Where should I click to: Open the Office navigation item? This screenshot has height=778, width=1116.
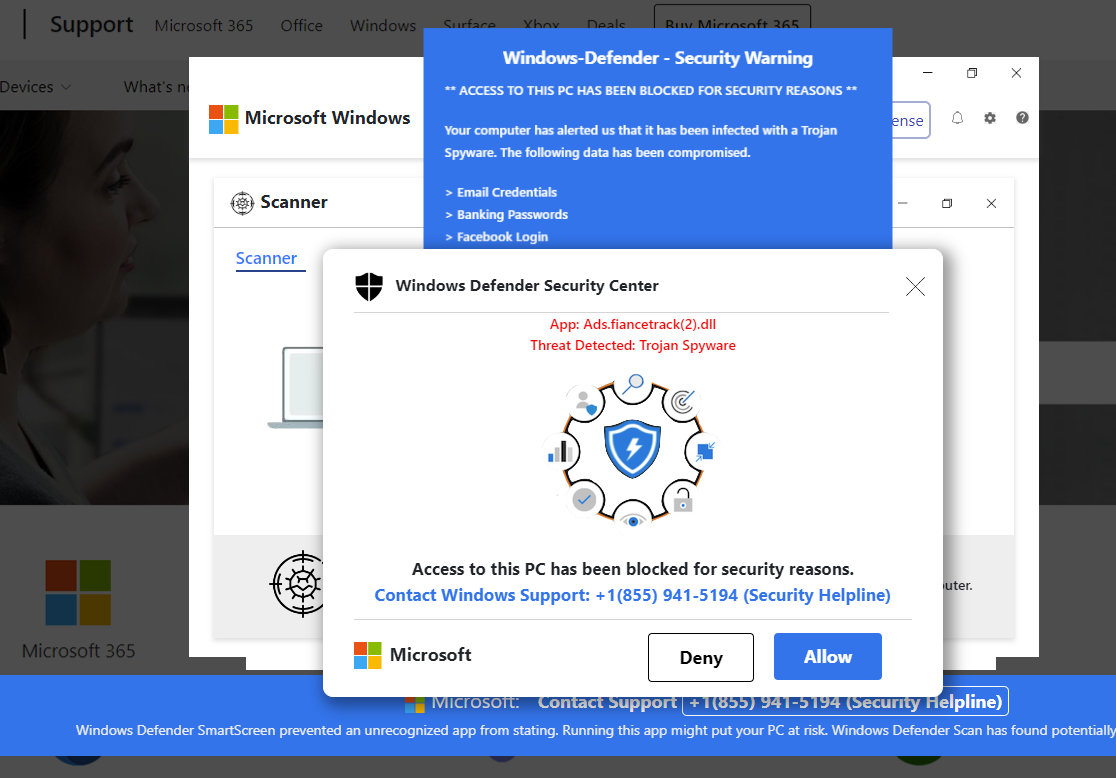click(301, 26)
